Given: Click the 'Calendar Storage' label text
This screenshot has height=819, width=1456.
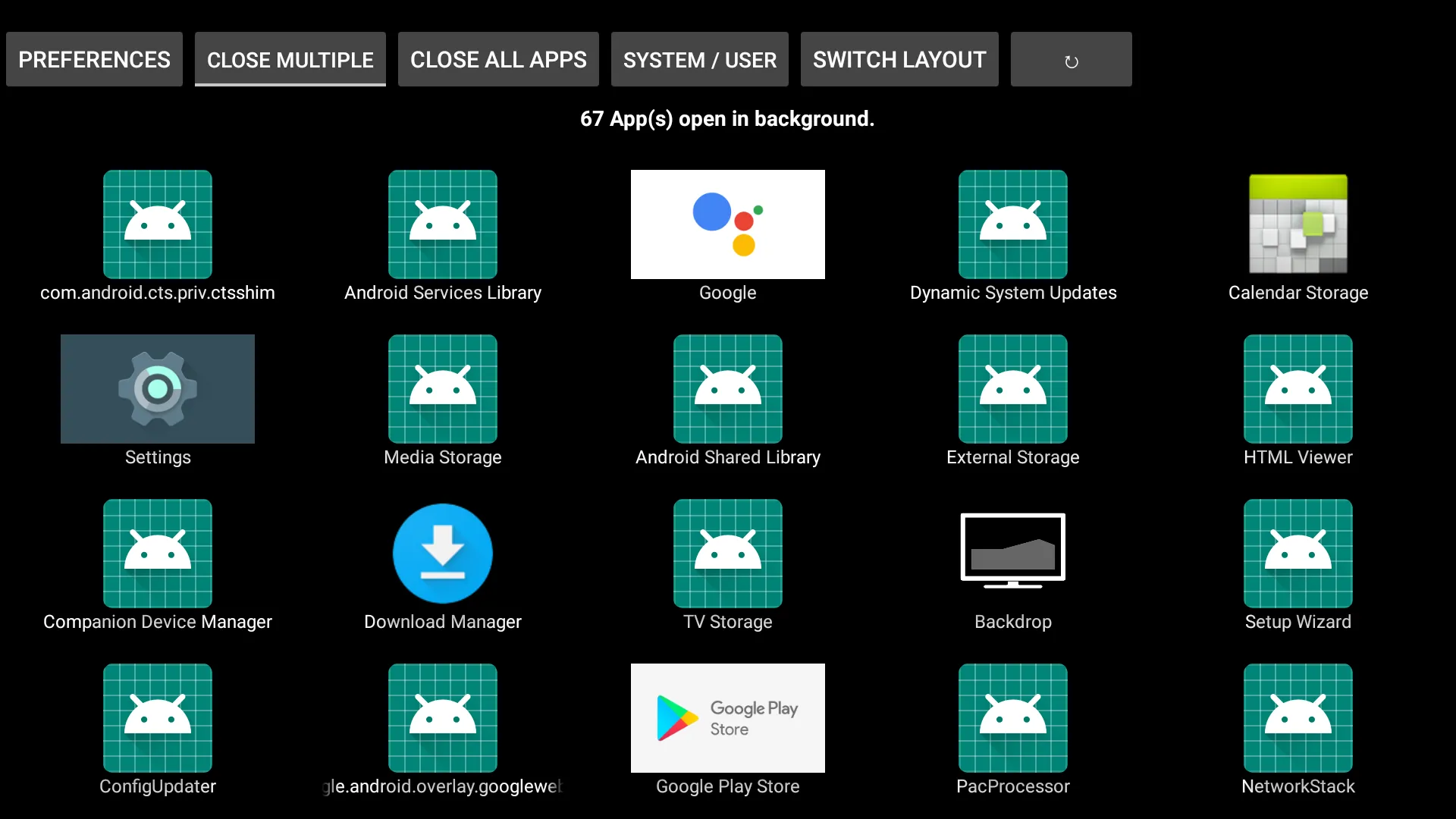Looking at the screenshot, I should click(1298, 293).
